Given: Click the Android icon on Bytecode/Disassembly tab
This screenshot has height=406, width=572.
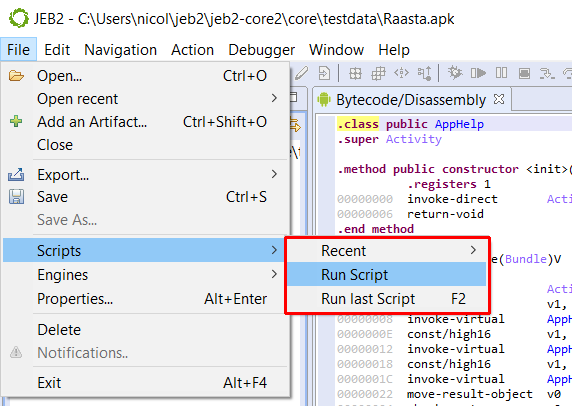Looking at the screenshot, I should coord(324,99).
